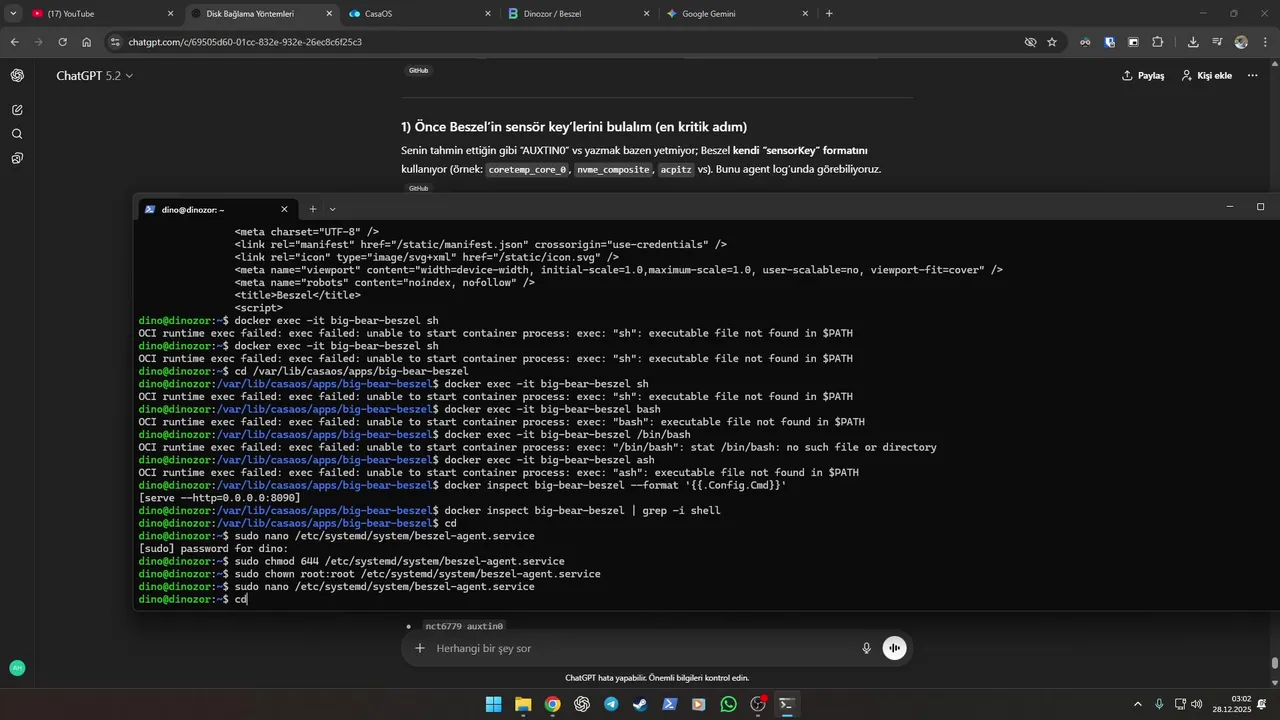Share the conversation with Paylaş
This screenshot has height=720, width=1280.
pos(1143,76)
